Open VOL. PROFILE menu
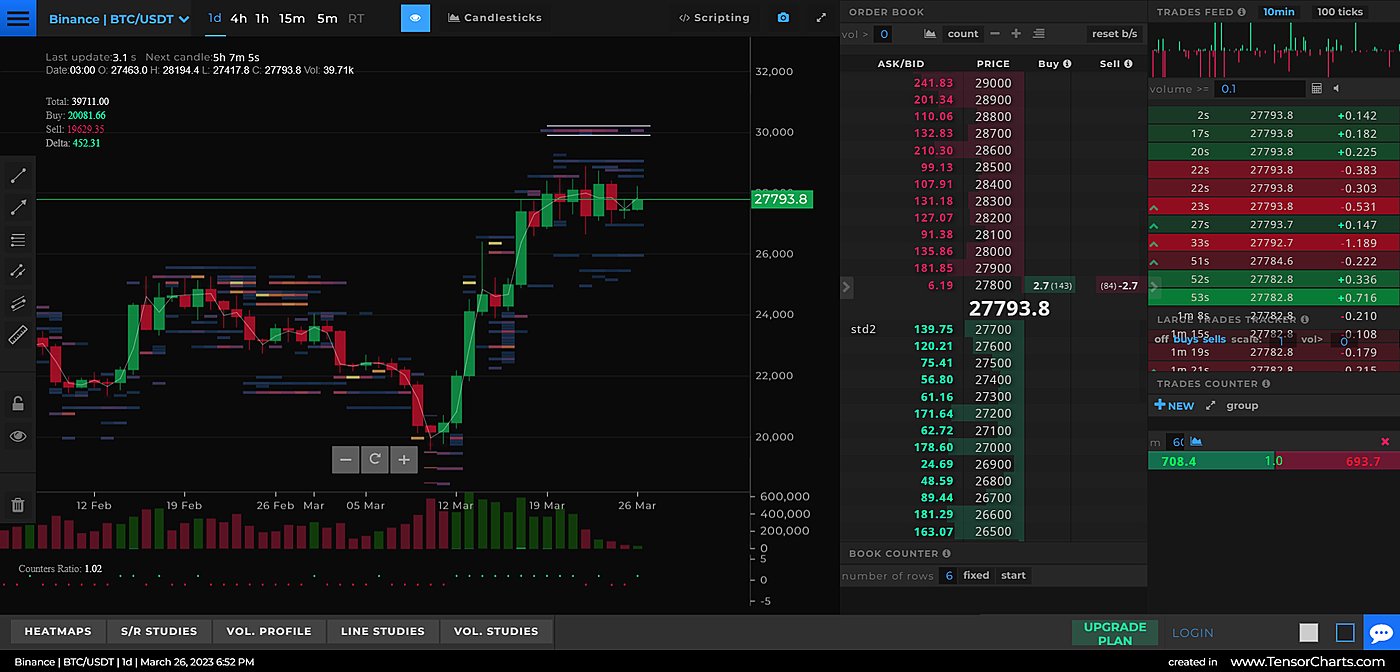The width and height of the screenshot is (1400, 672). pos(269,631)
